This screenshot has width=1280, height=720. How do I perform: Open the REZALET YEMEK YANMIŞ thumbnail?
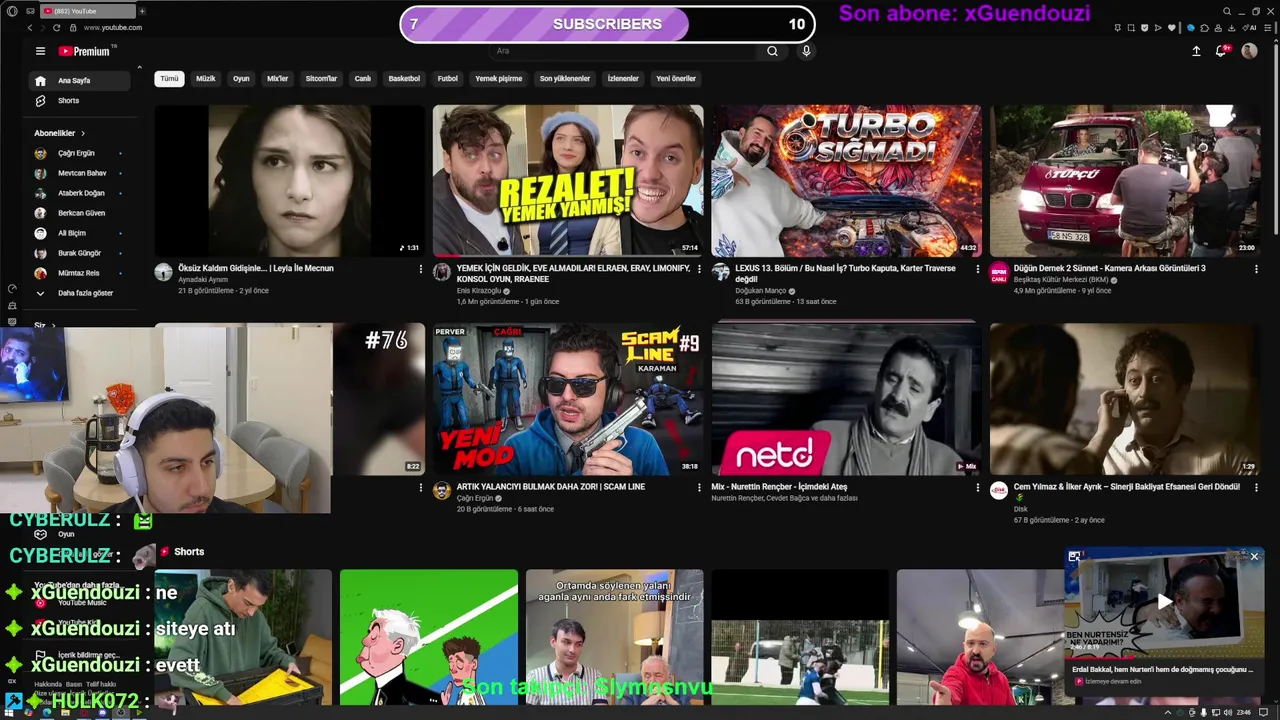pos(568,181)
